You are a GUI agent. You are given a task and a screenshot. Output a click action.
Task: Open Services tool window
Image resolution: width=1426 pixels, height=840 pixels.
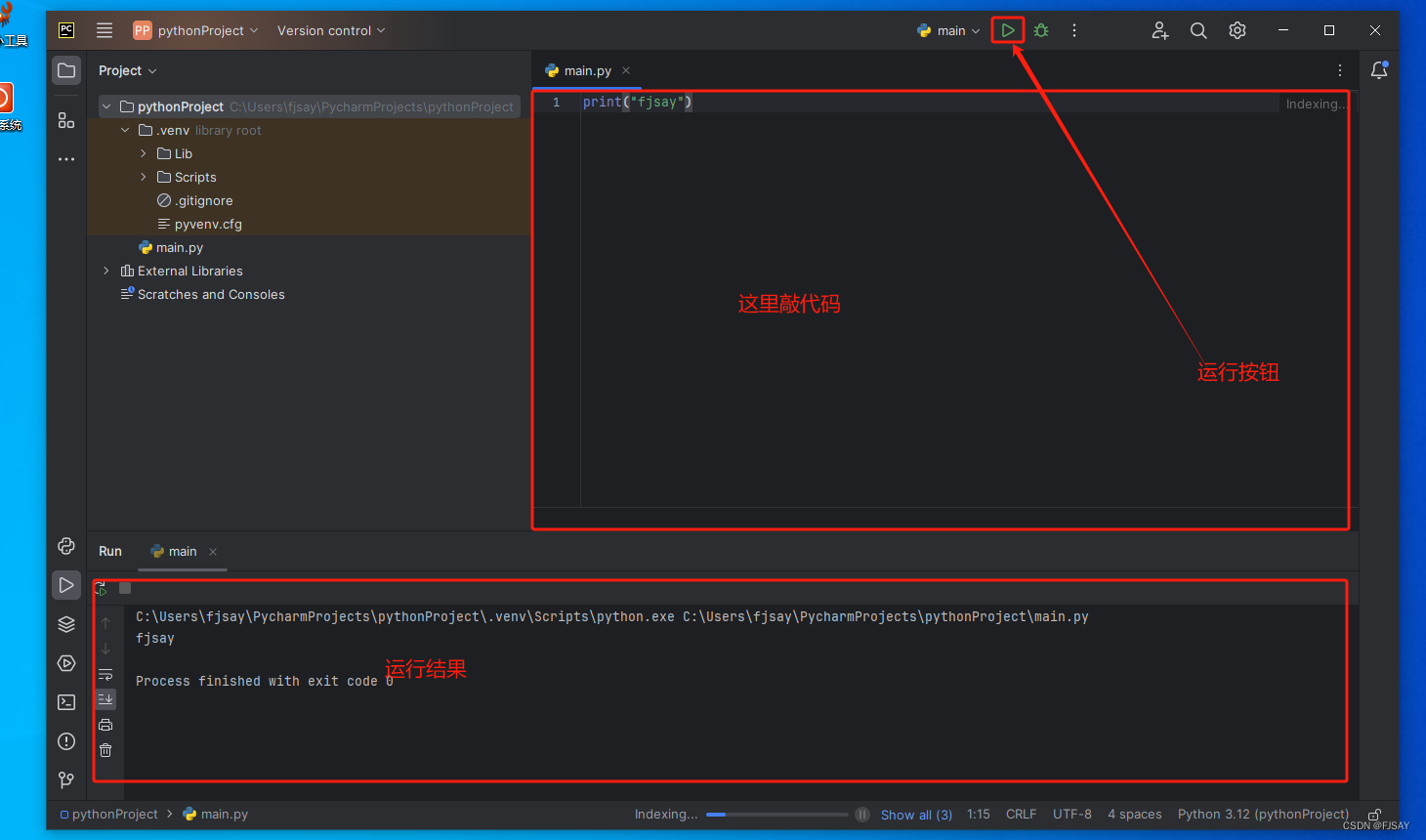pyautogui.click(x=66, y=663)
